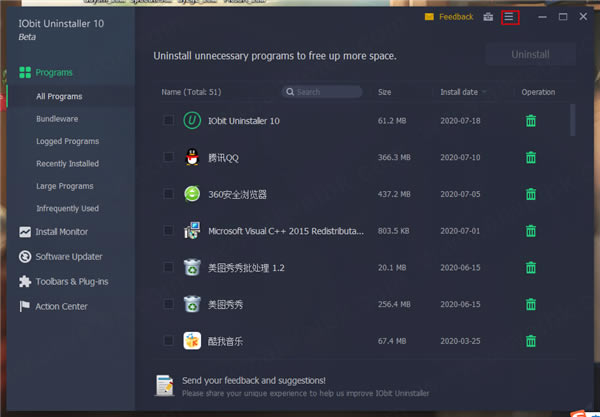Viewport: 600px width, 417px height.
Task: Open the toolbox icon next to Feedback
Action: (488, 17)
